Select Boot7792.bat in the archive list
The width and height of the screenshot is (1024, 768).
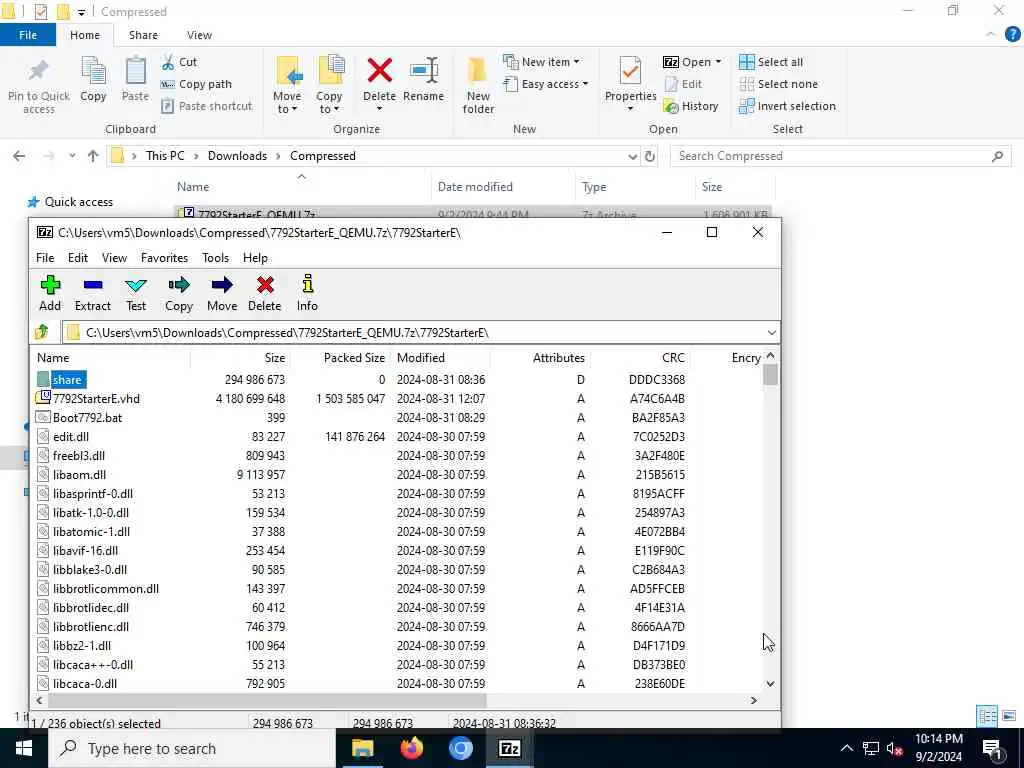88,417
